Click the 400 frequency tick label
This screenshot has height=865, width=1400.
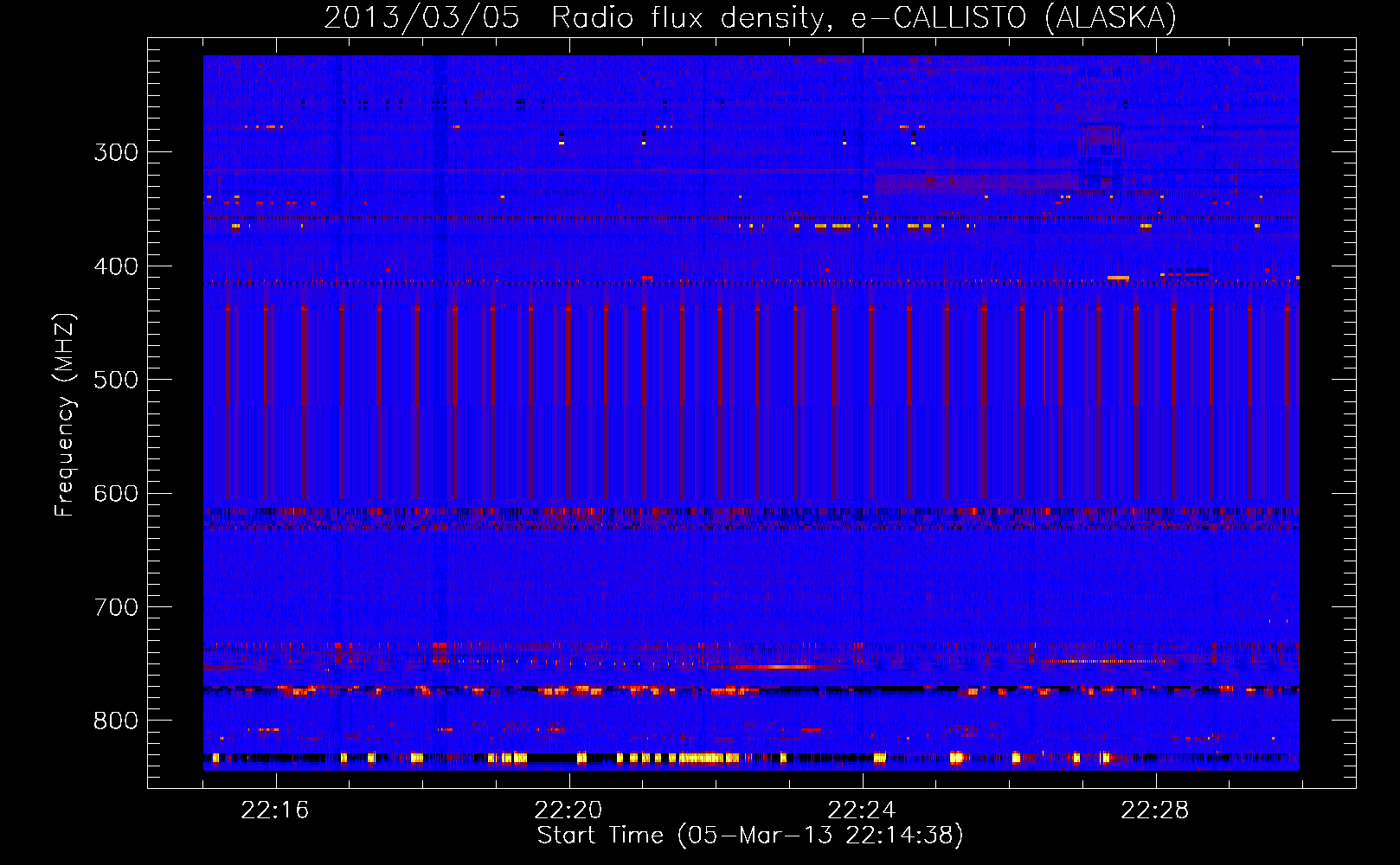tap(116, 266)
